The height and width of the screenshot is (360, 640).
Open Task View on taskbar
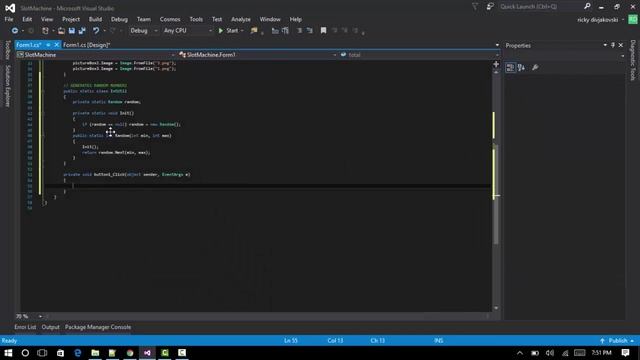click(42, 353)
